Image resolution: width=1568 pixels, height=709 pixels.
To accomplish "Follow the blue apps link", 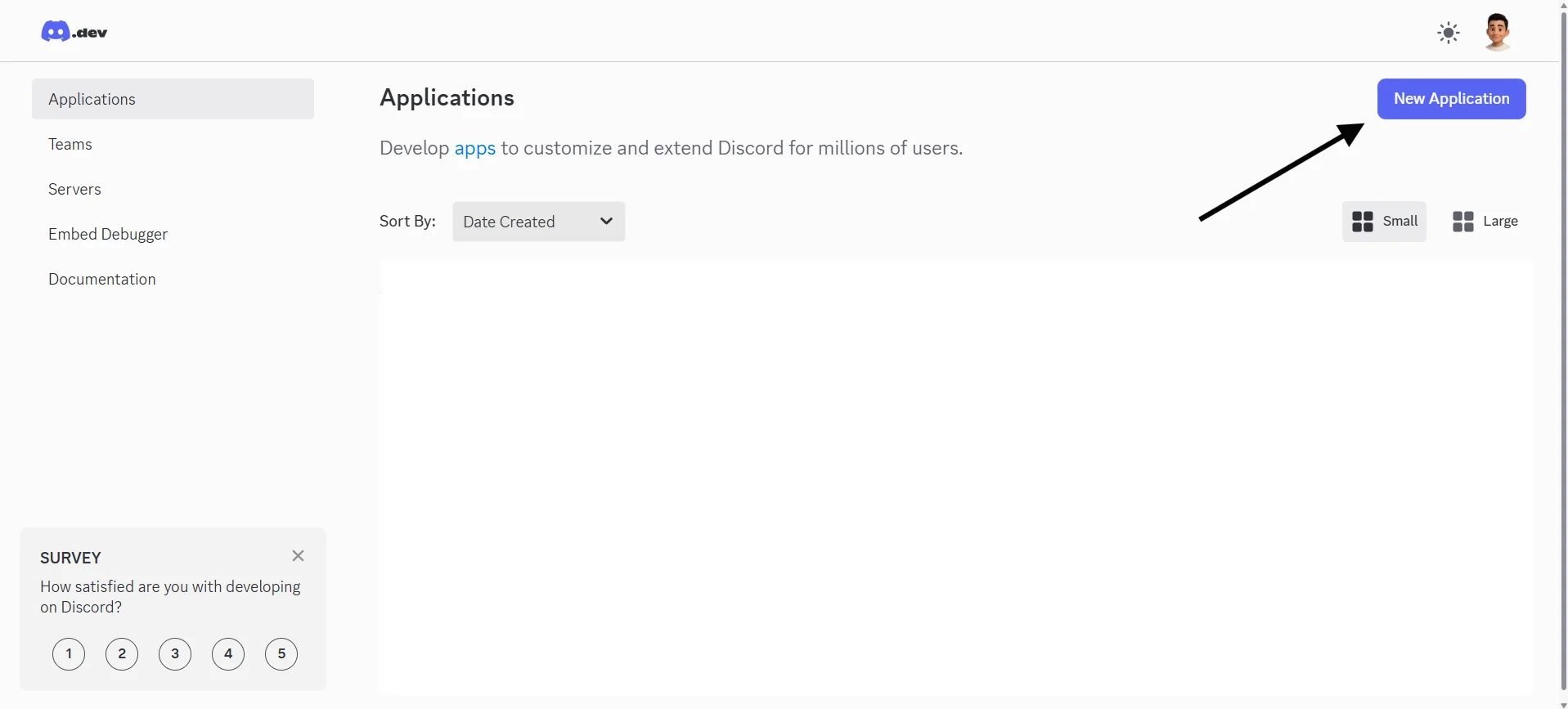I will pyautogui.click(x=474, y=149).
